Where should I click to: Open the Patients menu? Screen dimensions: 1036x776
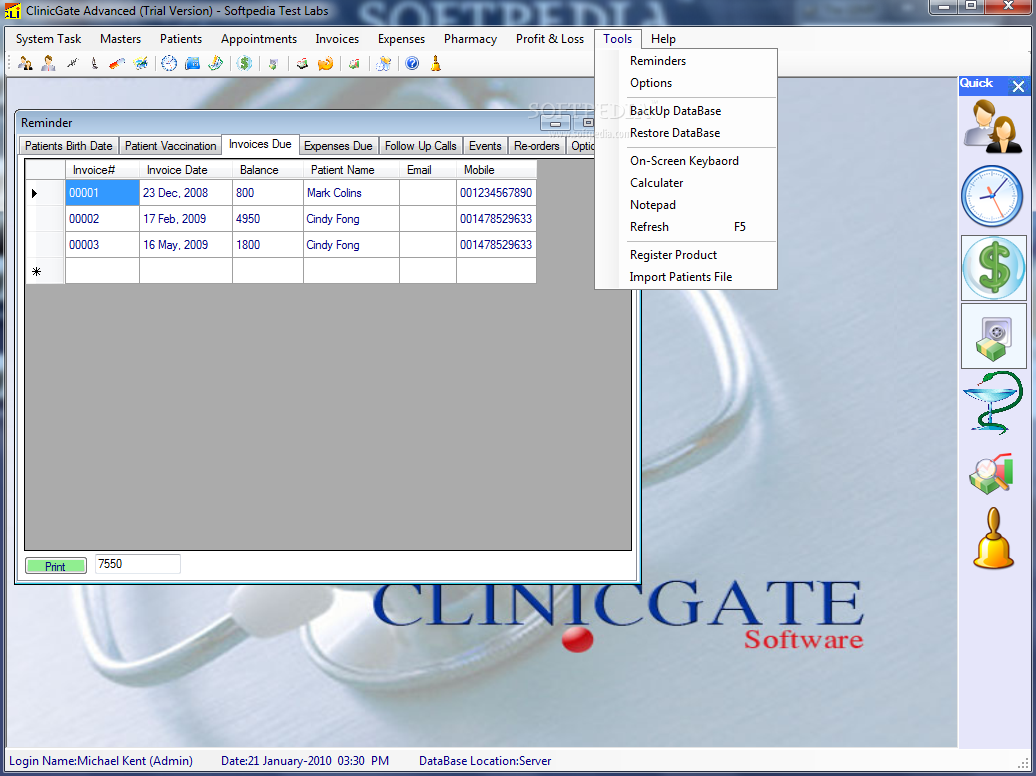point(180,39)
